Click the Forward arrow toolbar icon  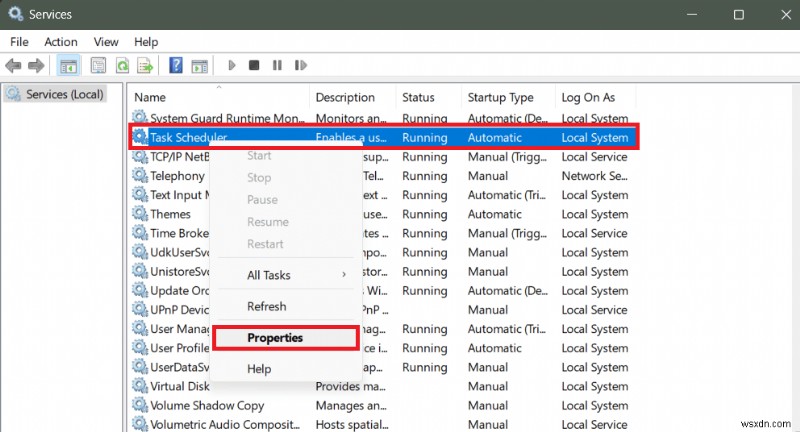(x=36, y=65)
